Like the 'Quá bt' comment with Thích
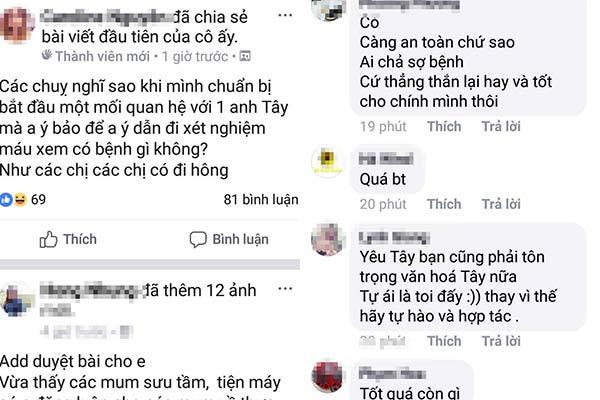 tap(444, 204)
